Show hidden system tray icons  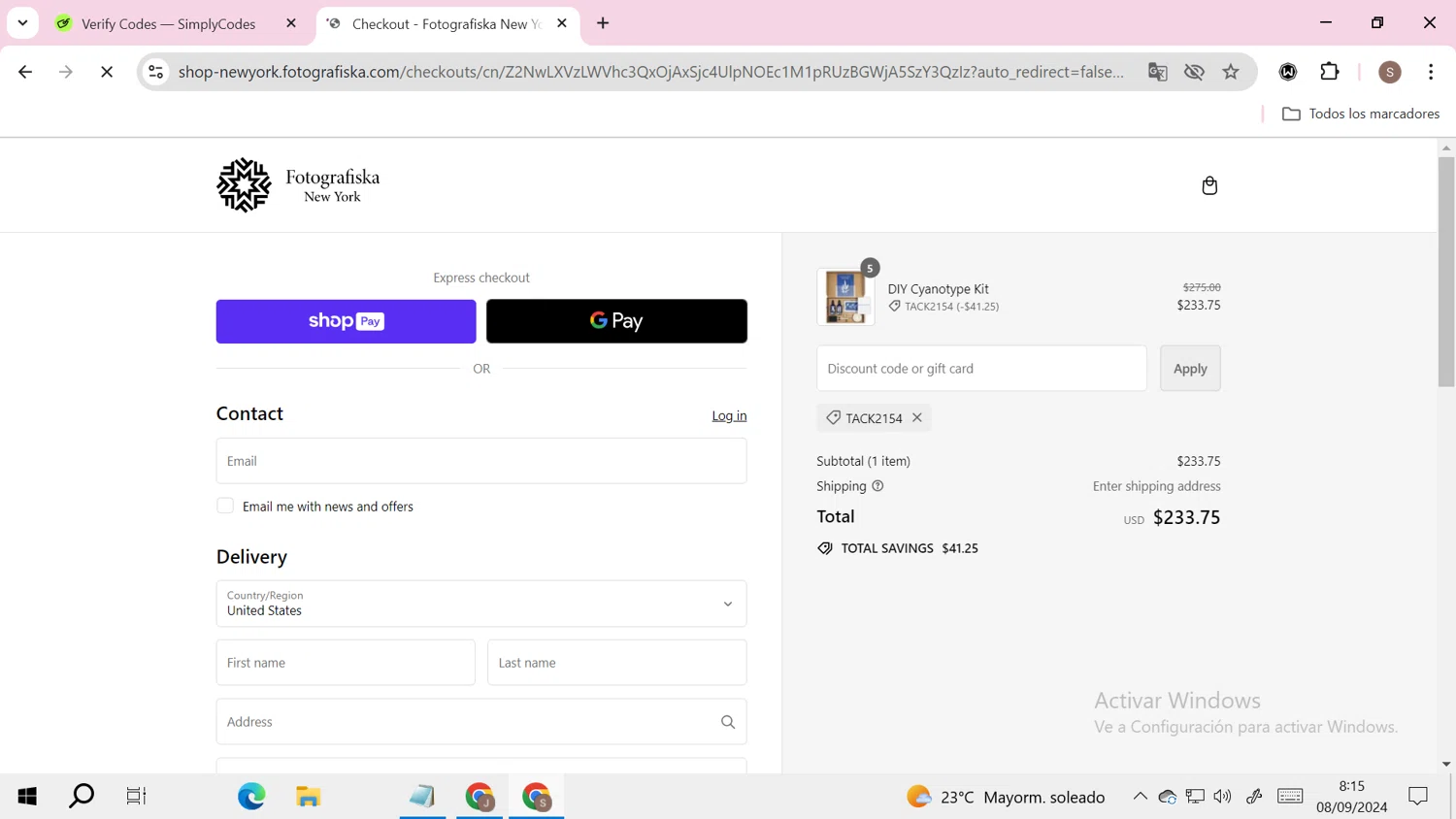click(1140, 797)
